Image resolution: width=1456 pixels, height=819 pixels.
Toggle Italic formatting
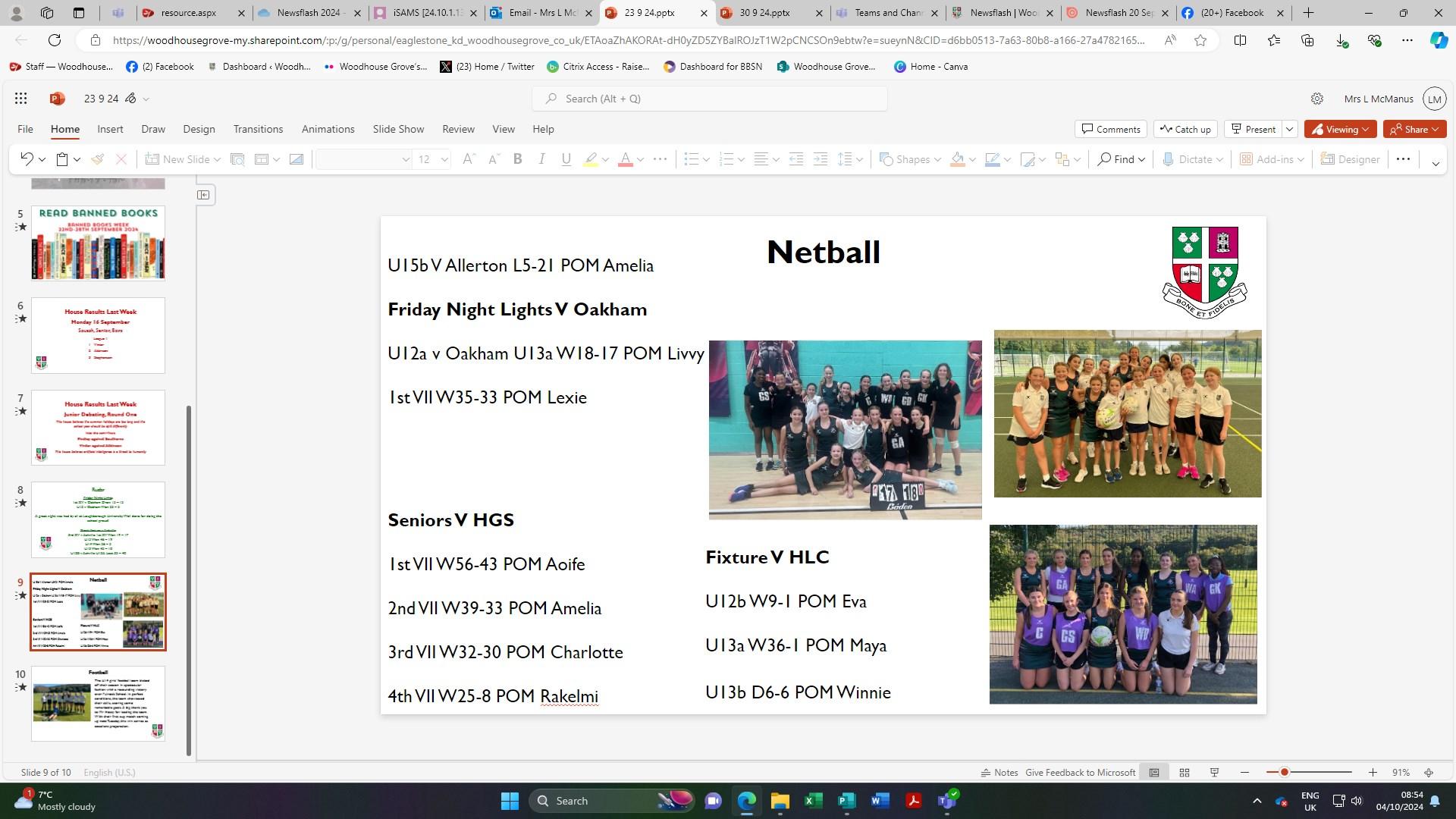click(541, 159)
